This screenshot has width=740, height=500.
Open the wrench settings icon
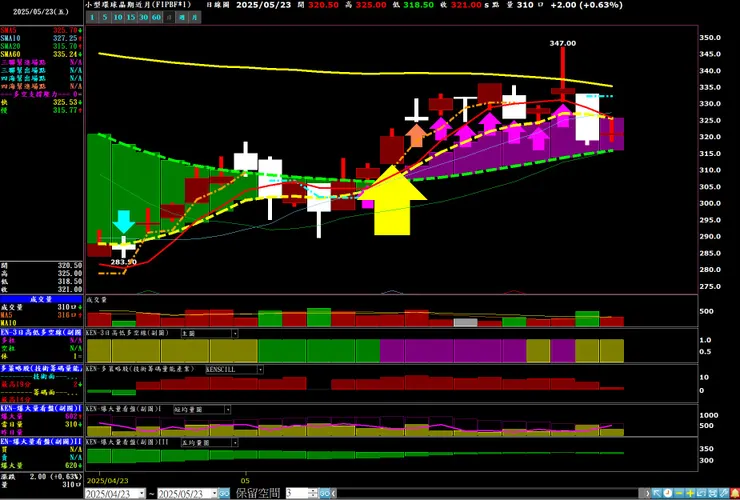click(x=723, y=493)
